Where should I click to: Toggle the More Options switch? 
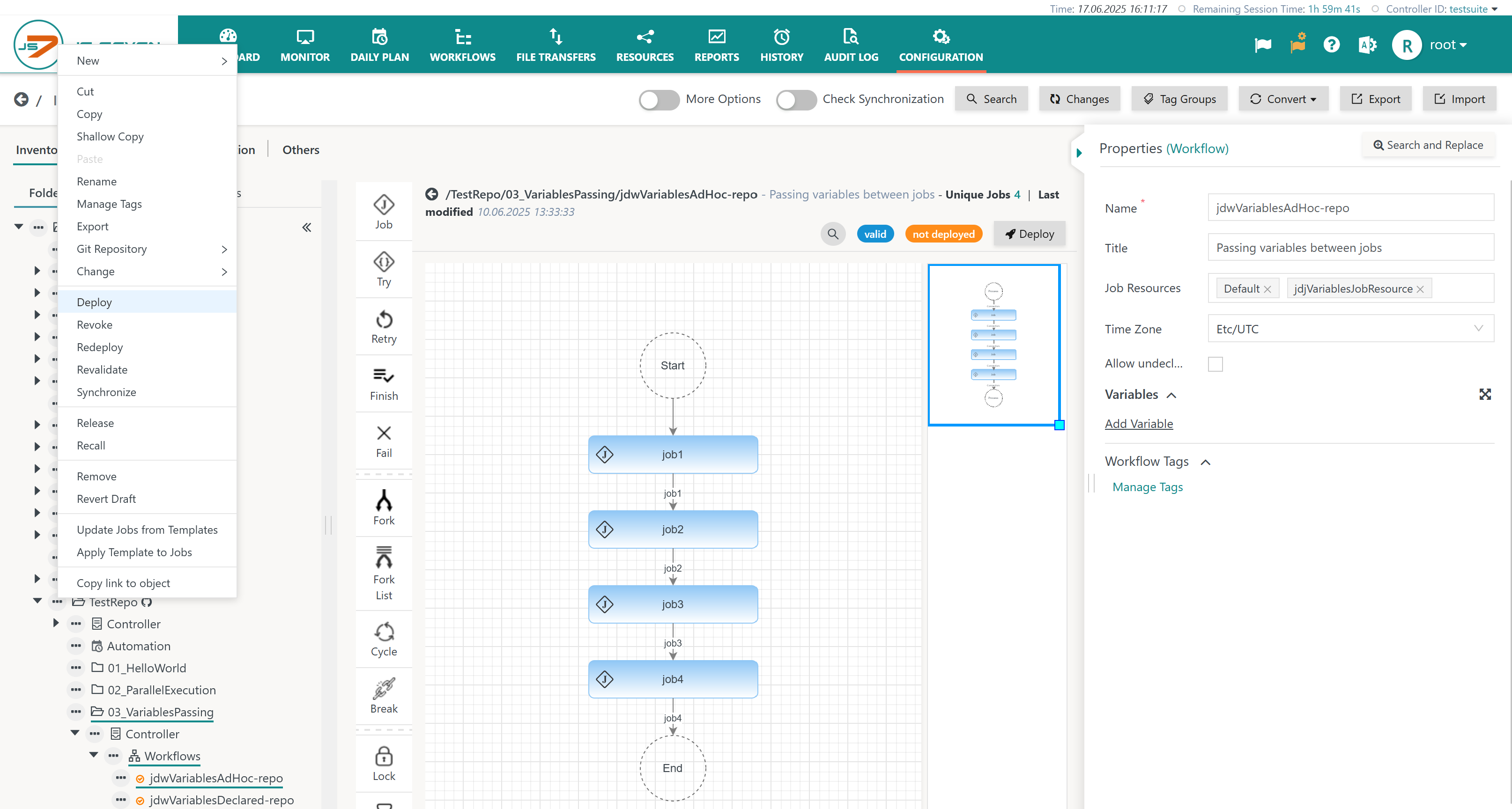659,99
